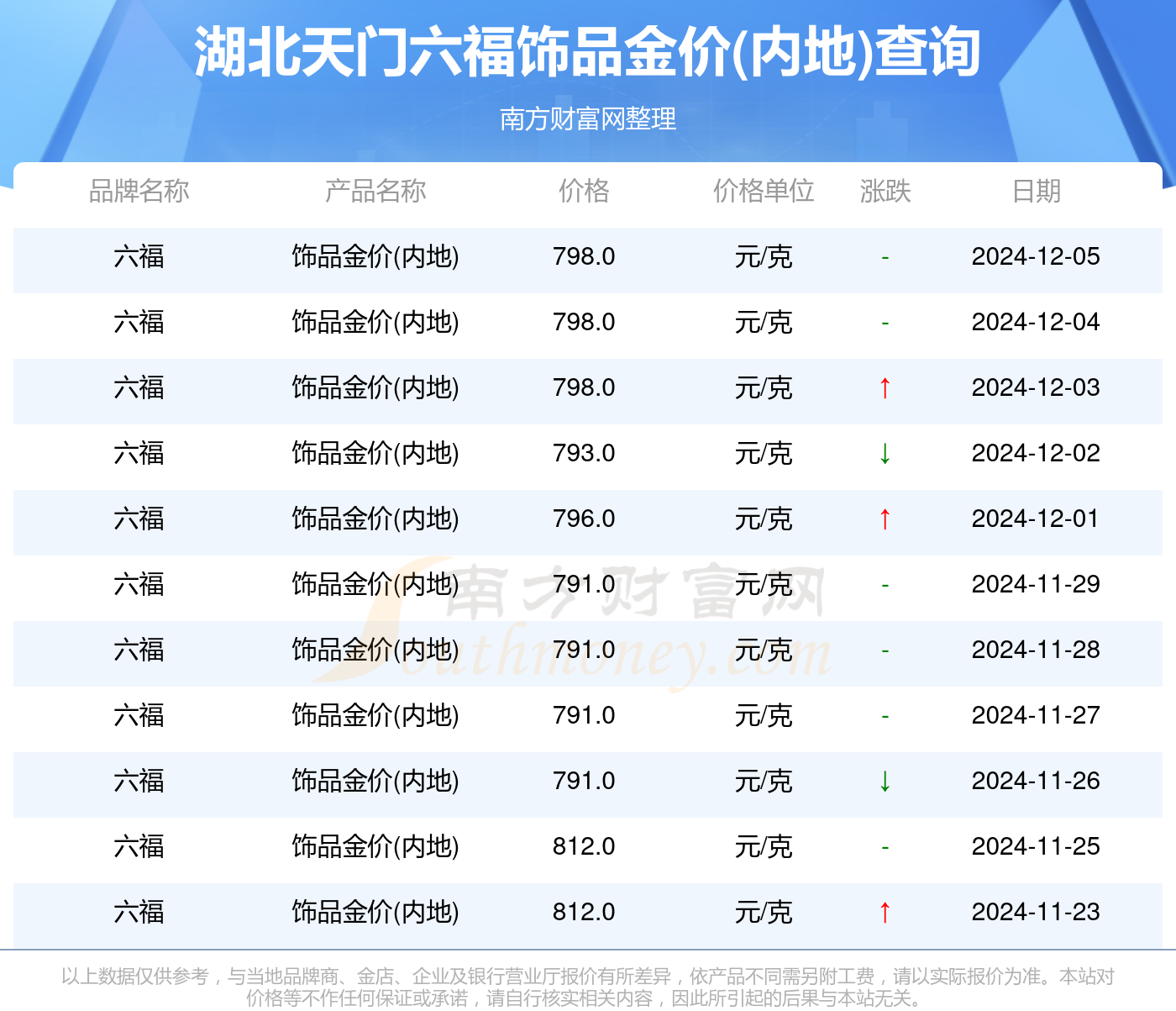Select the date cell 2024-11-29
The width and height of the screenshot is (1176, 1011).
tap(1036, 584)
